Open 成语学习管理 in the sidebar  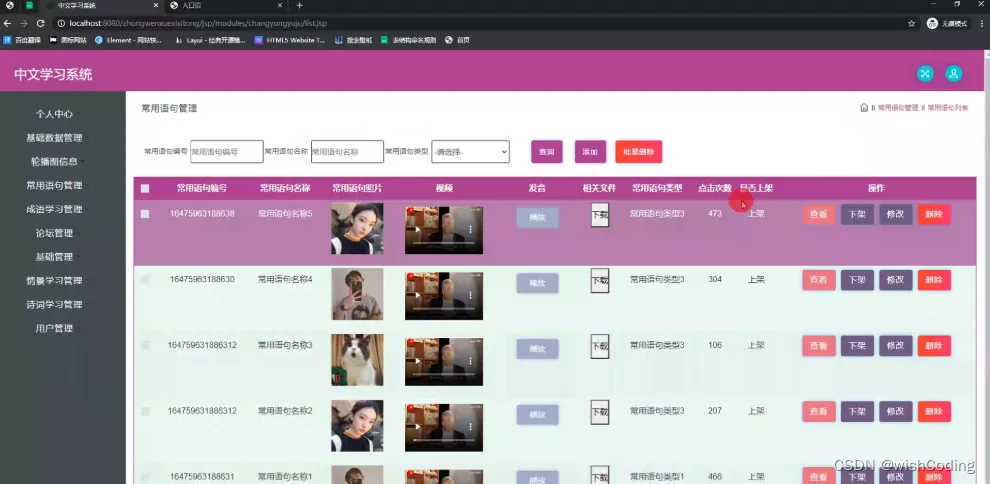point(54,209)
